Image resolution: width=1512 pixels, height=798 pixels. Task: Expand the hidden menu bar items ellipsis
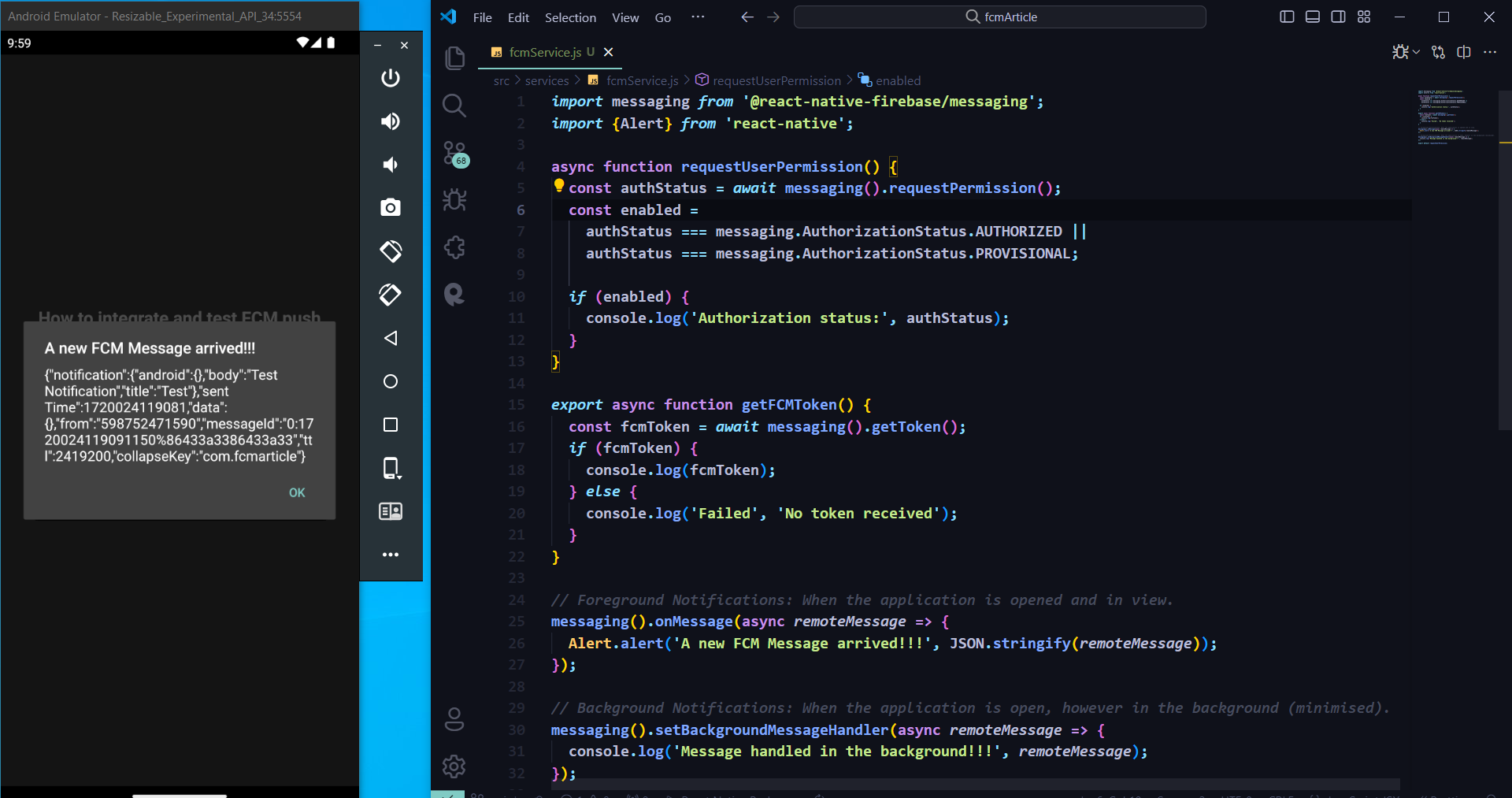point(698,17)
